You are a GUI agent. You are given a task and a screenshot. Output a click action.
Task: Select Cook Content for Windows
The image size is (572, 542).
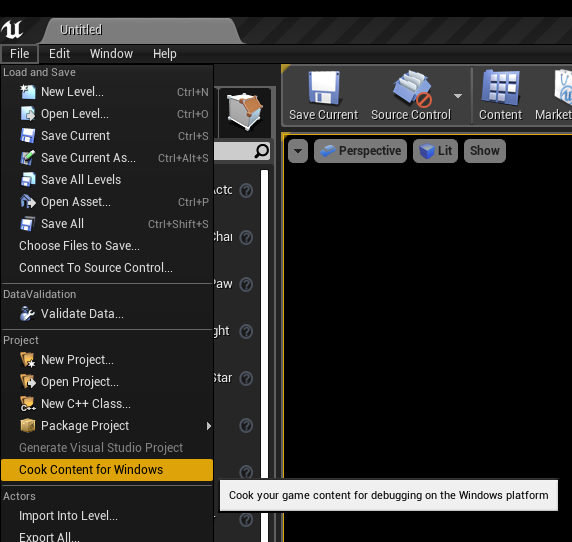(107, 470)
